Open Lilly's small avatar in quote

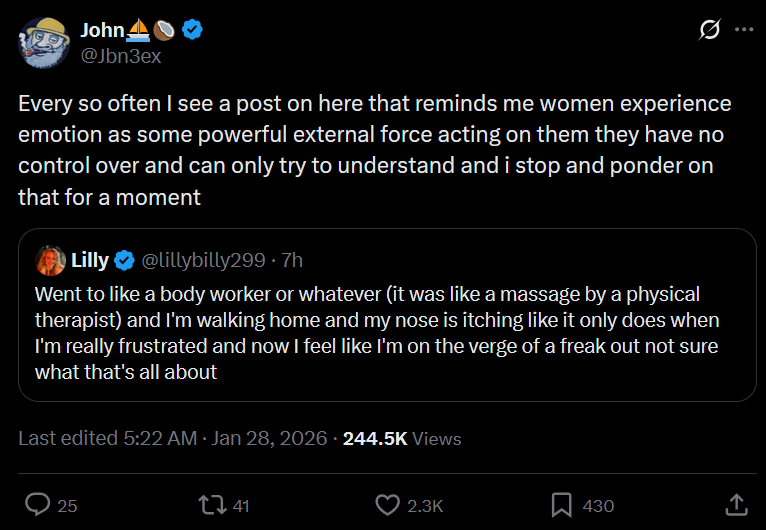click(x=50, y=261)
